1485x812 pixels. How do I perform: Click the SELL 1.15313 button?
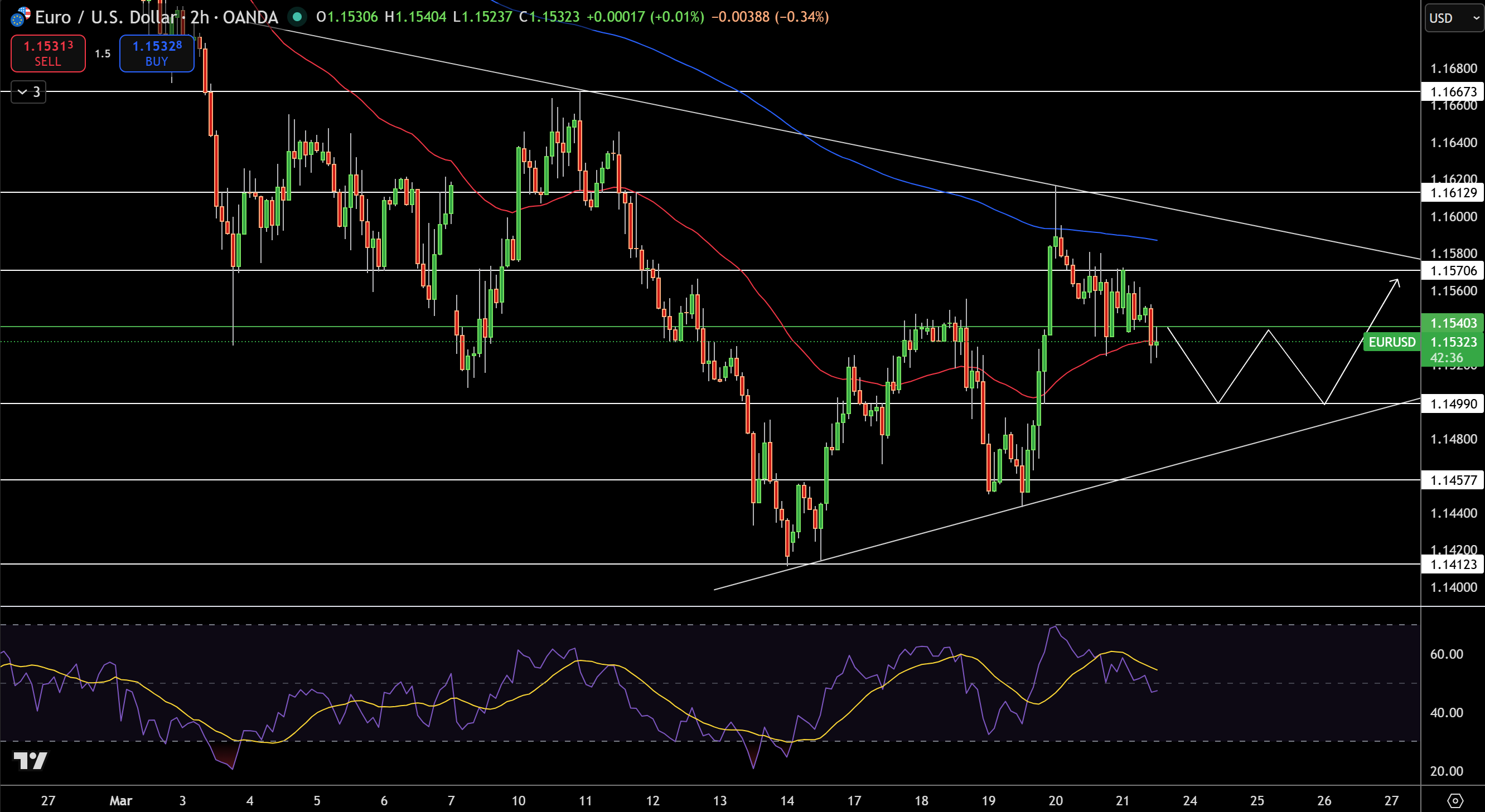click(x=48, y=53)
